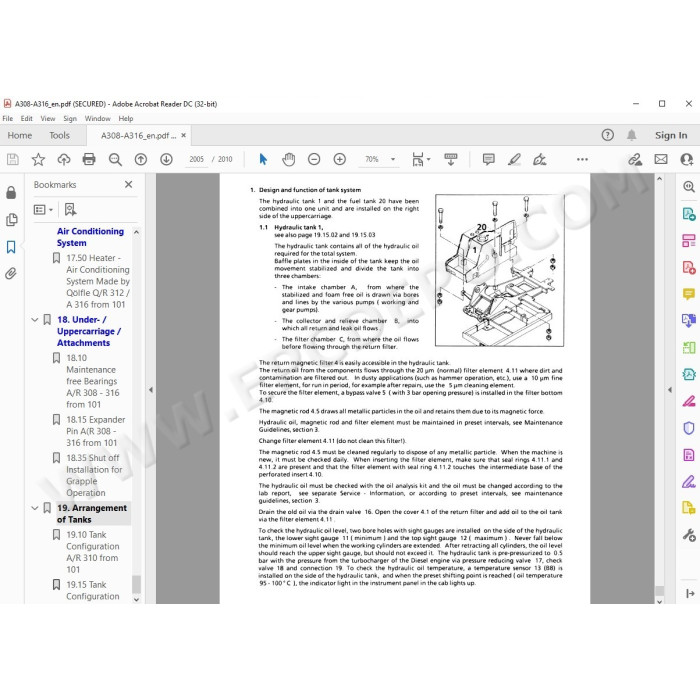
Task: Open the Help menu
Action: pos(126,118)
